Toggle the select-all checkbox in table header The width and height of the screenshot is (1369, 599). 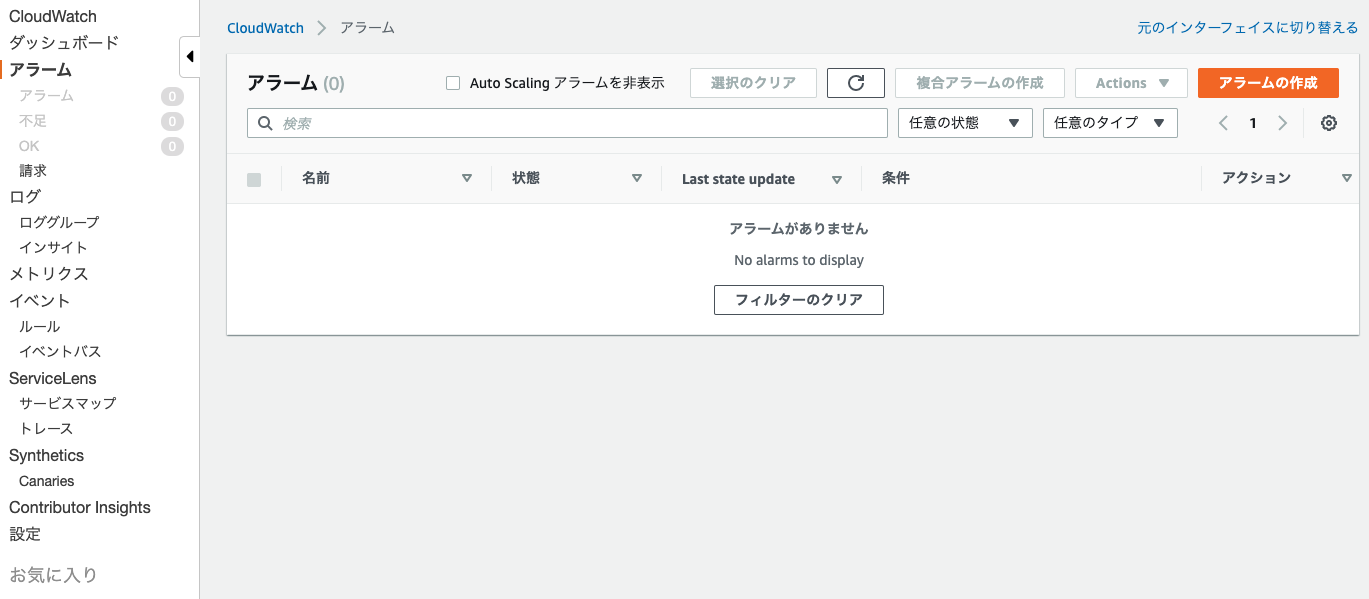(x=254, y=179)
